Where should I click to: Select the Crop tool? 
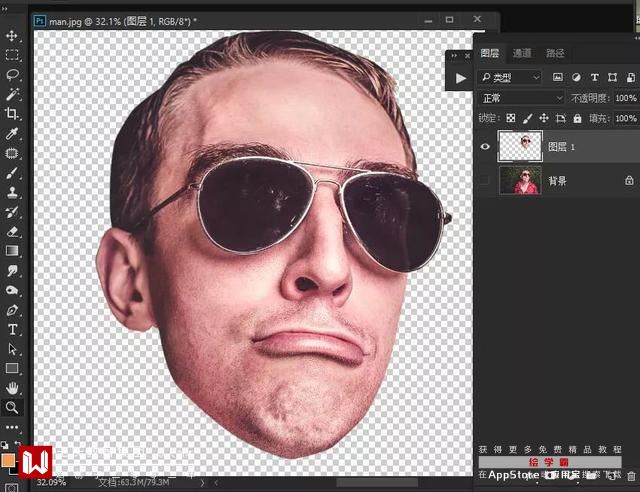coord(11,114)
